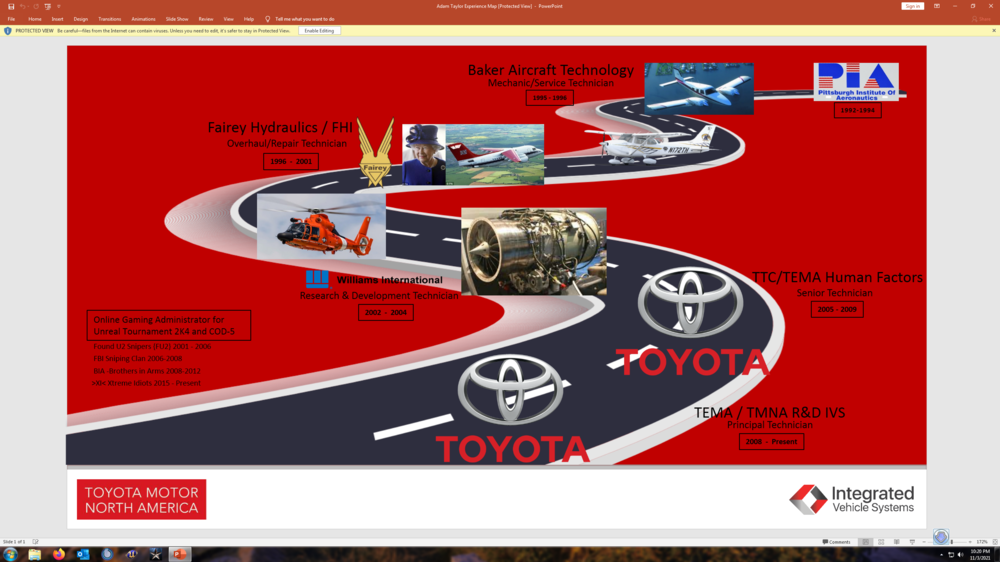Screen dimensions: 1000x562
Task: Click the Share button
Action: tap(982, 19)
